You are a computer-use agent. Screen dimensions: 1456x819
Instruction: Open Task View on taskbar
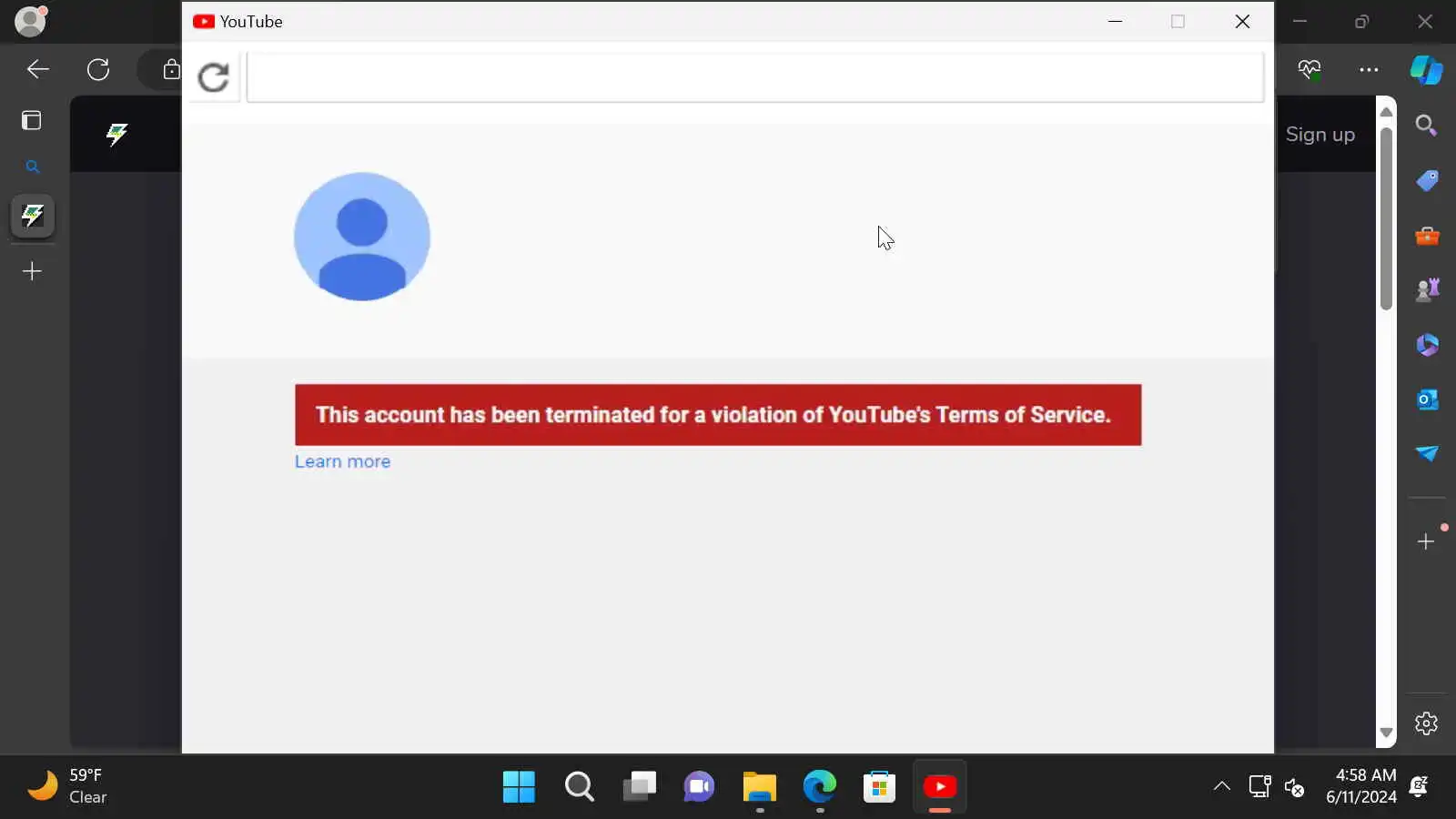639,786
